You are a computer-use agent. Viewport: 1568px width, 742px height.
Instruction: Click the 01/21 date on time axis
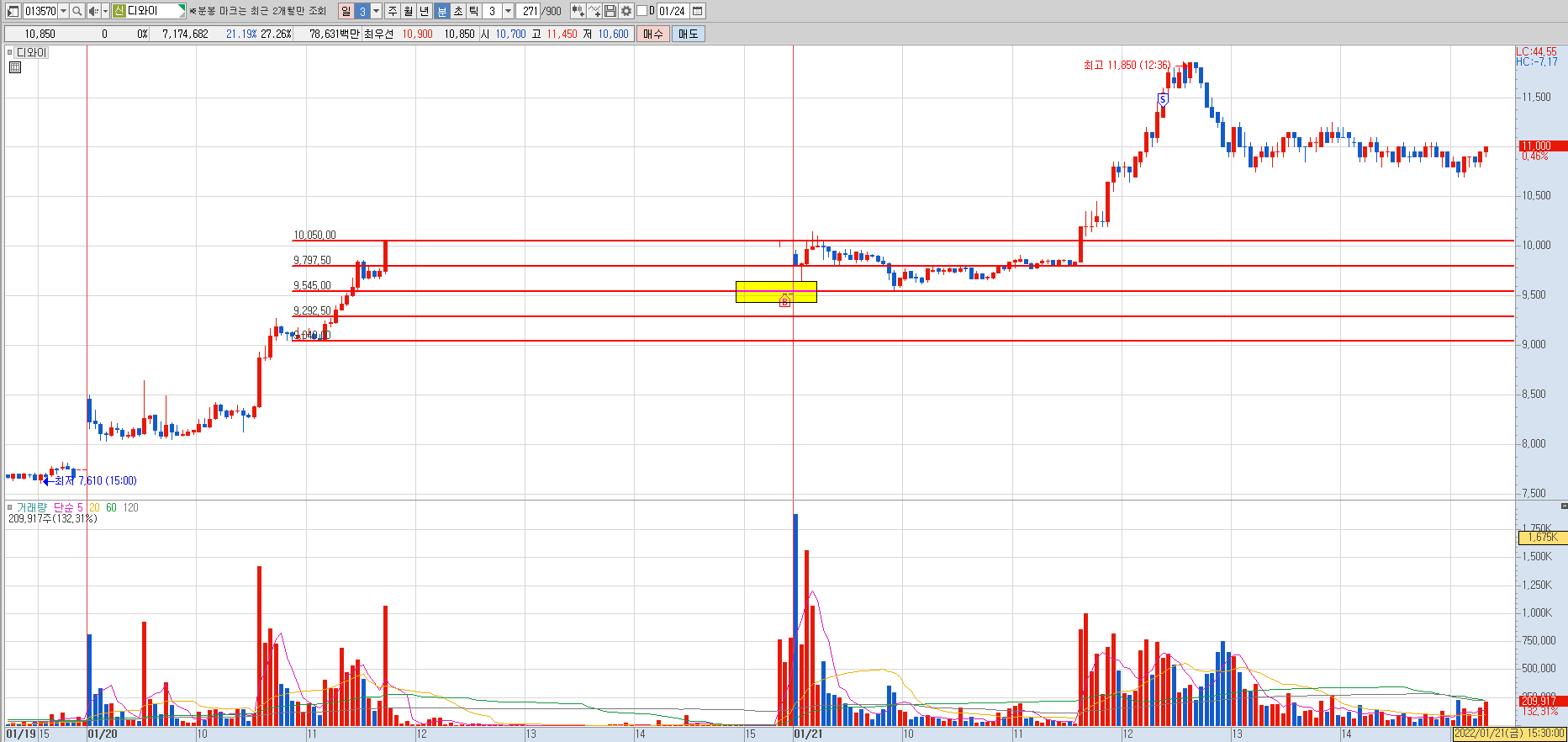tap(808, 734)
